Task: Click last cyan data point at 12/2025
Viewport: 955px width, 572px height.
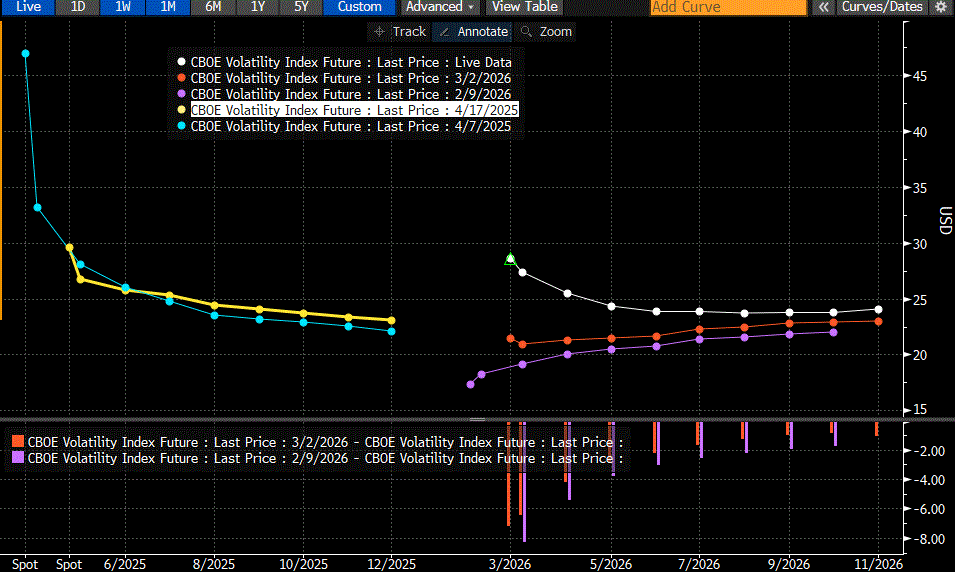Action: coord(392,331)
